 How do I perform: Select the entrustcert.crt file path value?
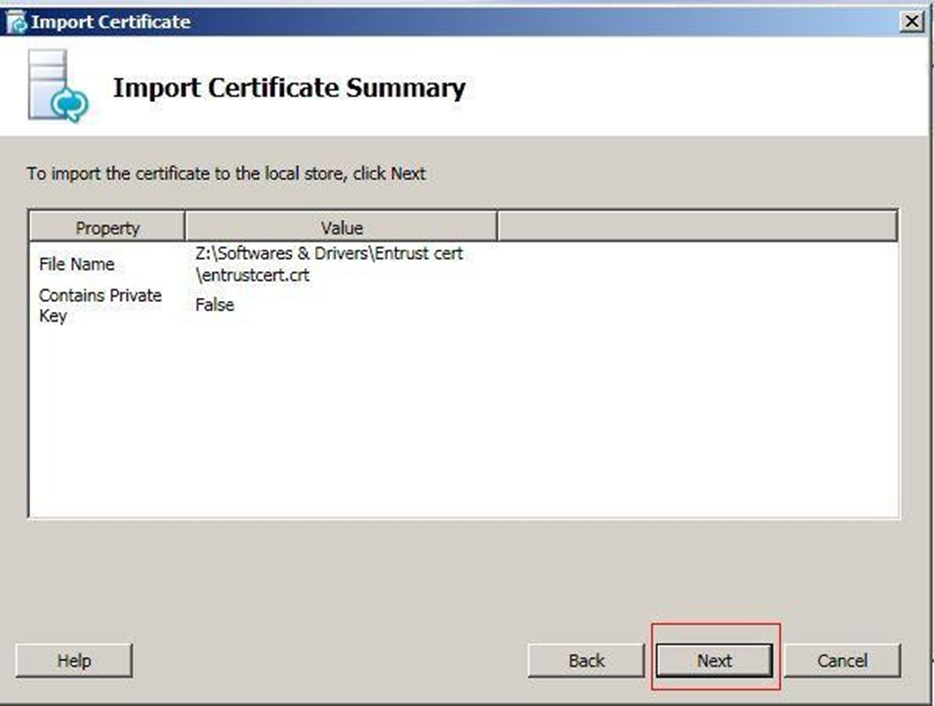[x=329, y=264]
